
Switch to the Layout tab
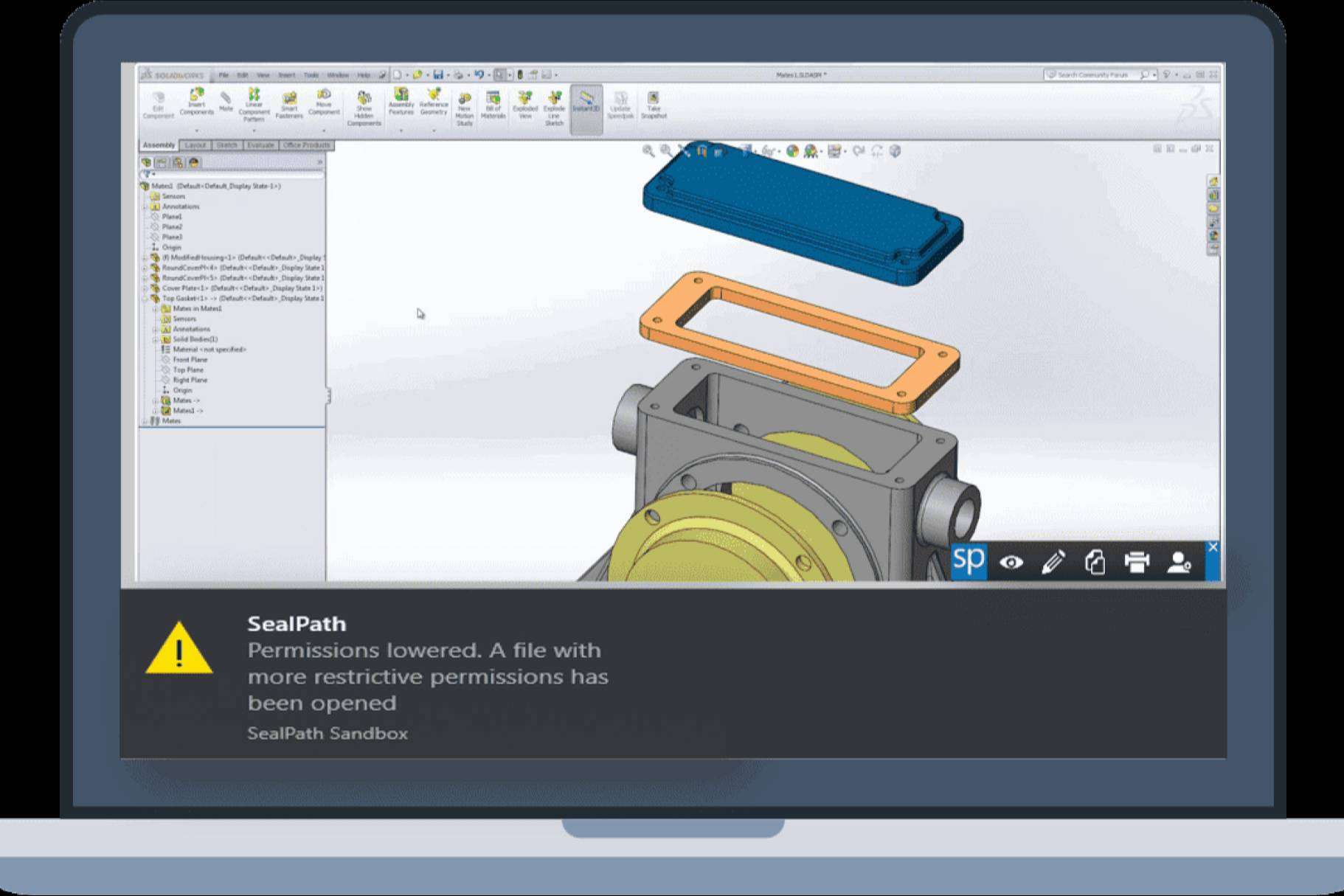pyautogui.click(x=195, y=145)
